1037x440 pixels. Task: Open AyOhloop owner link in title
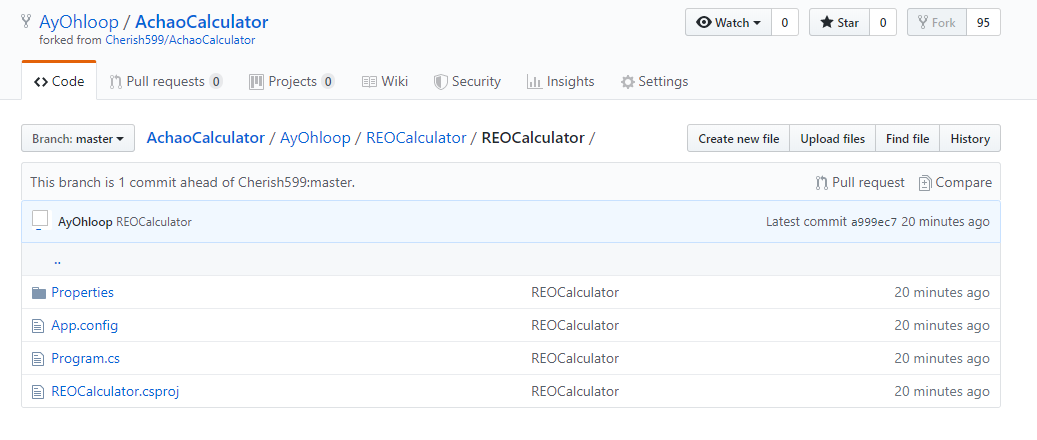click(79, 22)
